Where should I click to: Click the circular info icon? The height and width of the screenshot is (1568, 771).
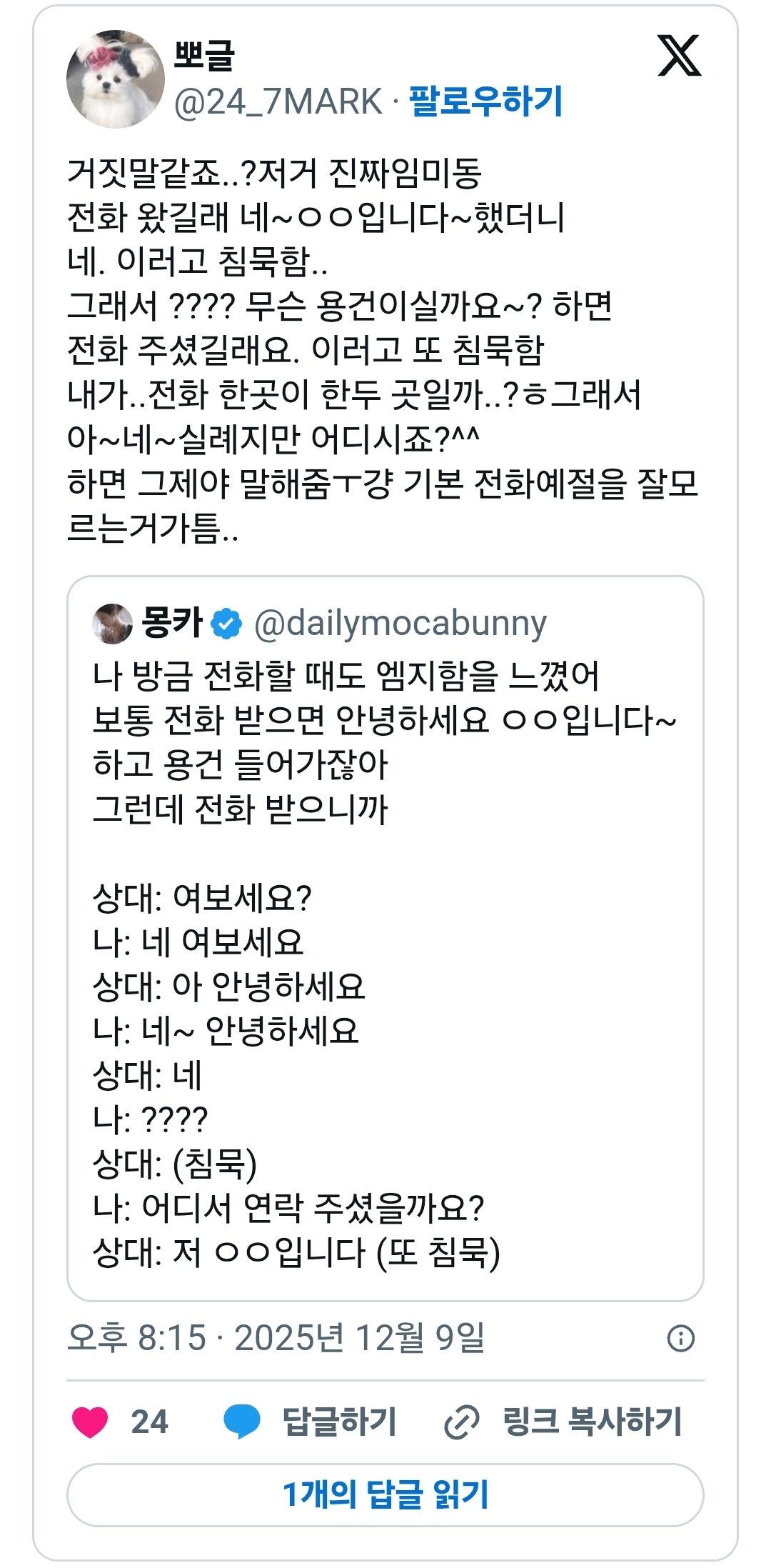[x=680, y=1338]
